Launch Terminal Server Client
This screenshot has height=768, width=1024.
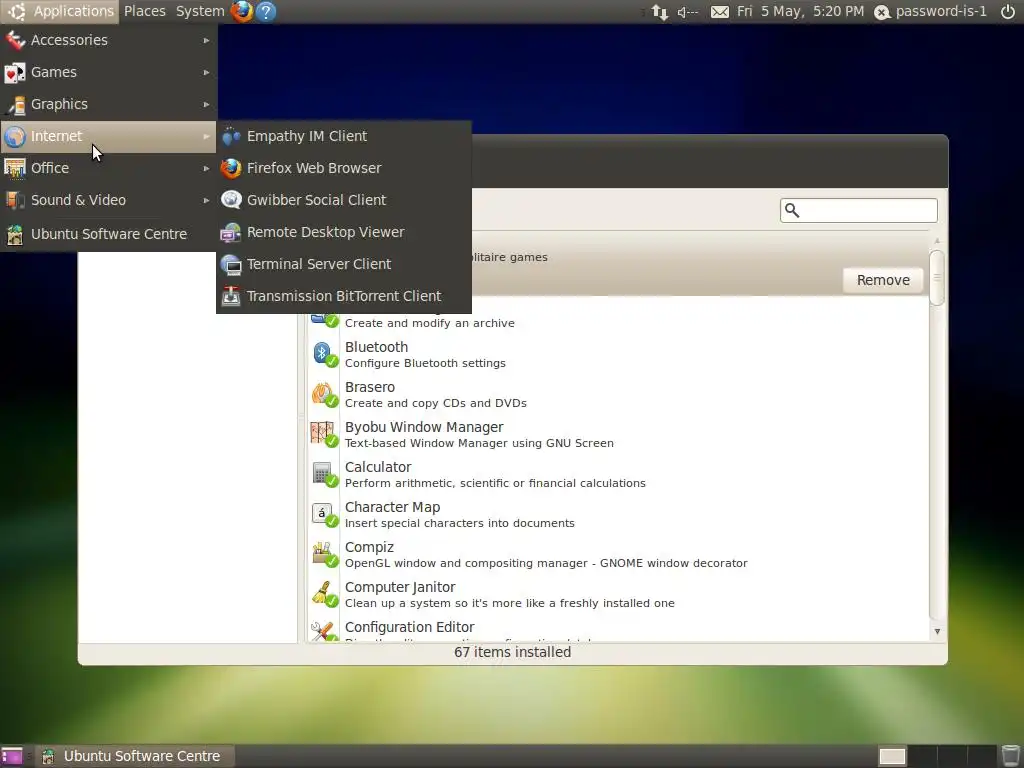[344, 264]
